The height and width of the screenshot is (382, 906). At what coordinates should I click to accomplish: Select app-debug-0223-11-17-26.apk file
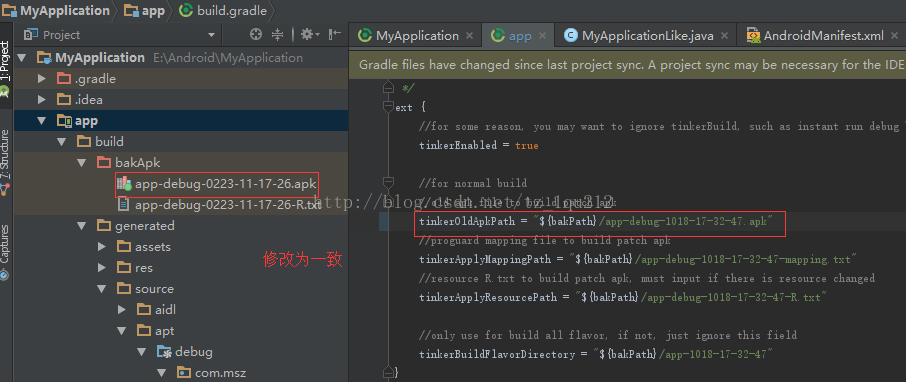pos(225,184)
